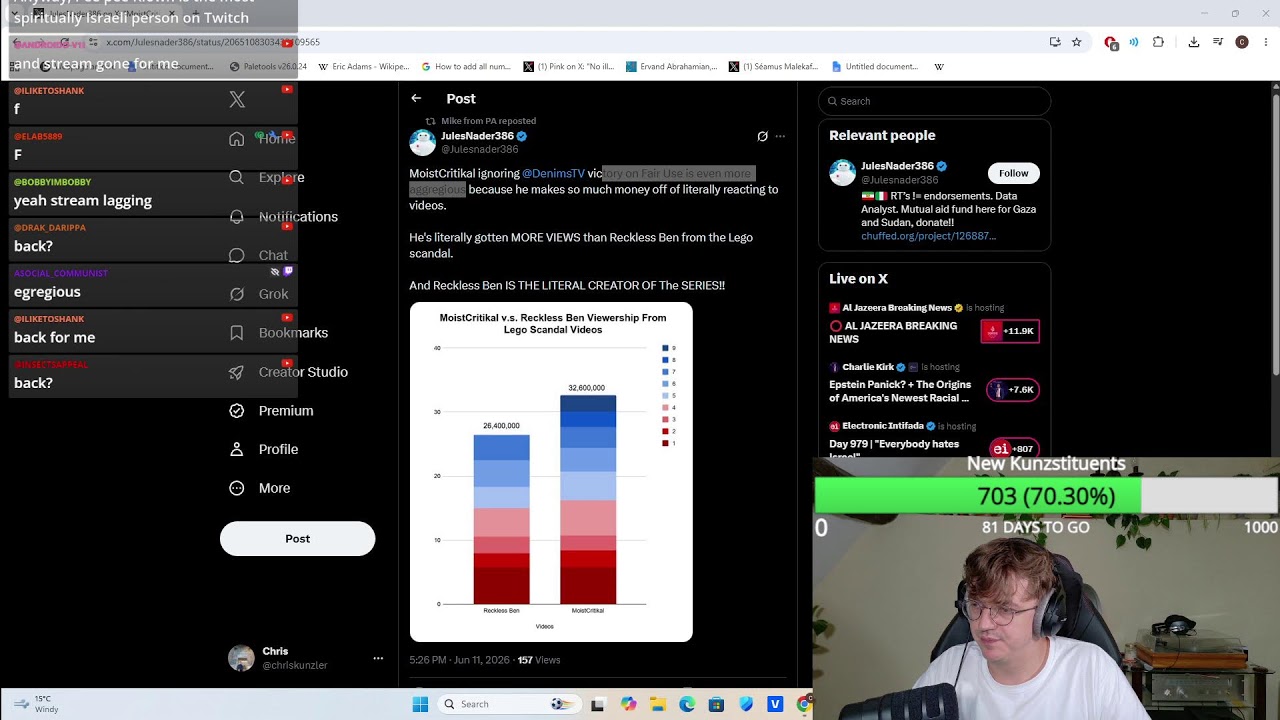
Task: Open 'Mike from PA reposted' label
Action: click(x=488, y=121)
